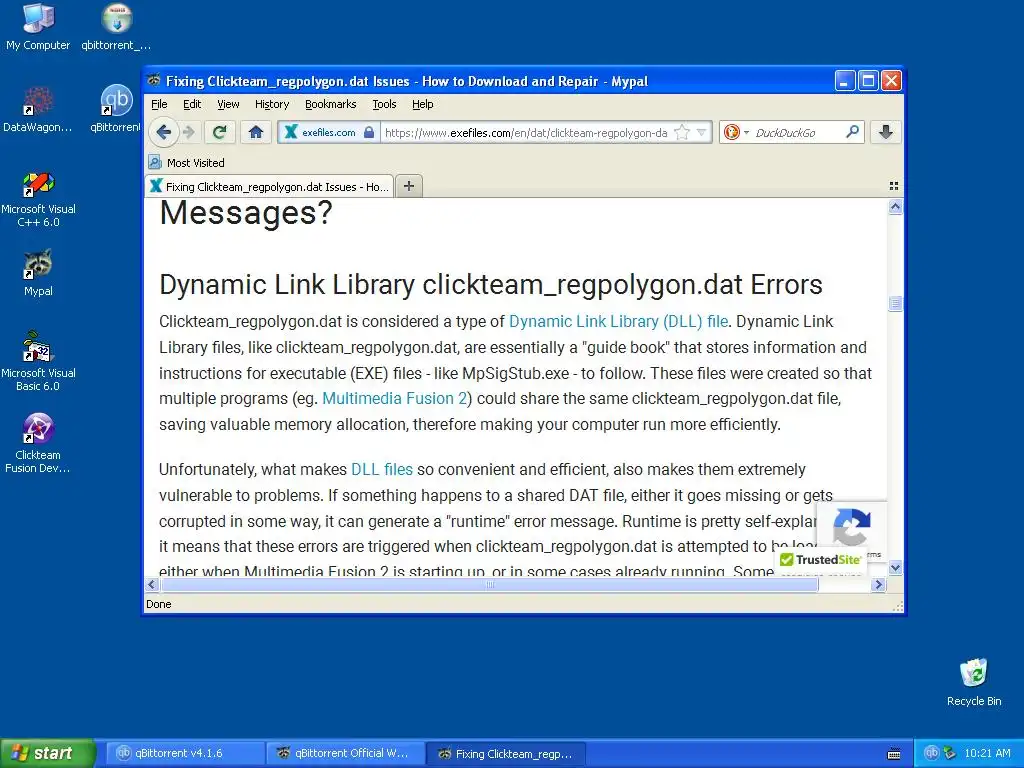The width and height of the screenshot is (1024, 768).
Task: Bookmark page with the star icon
Action: tap(682, 133)
